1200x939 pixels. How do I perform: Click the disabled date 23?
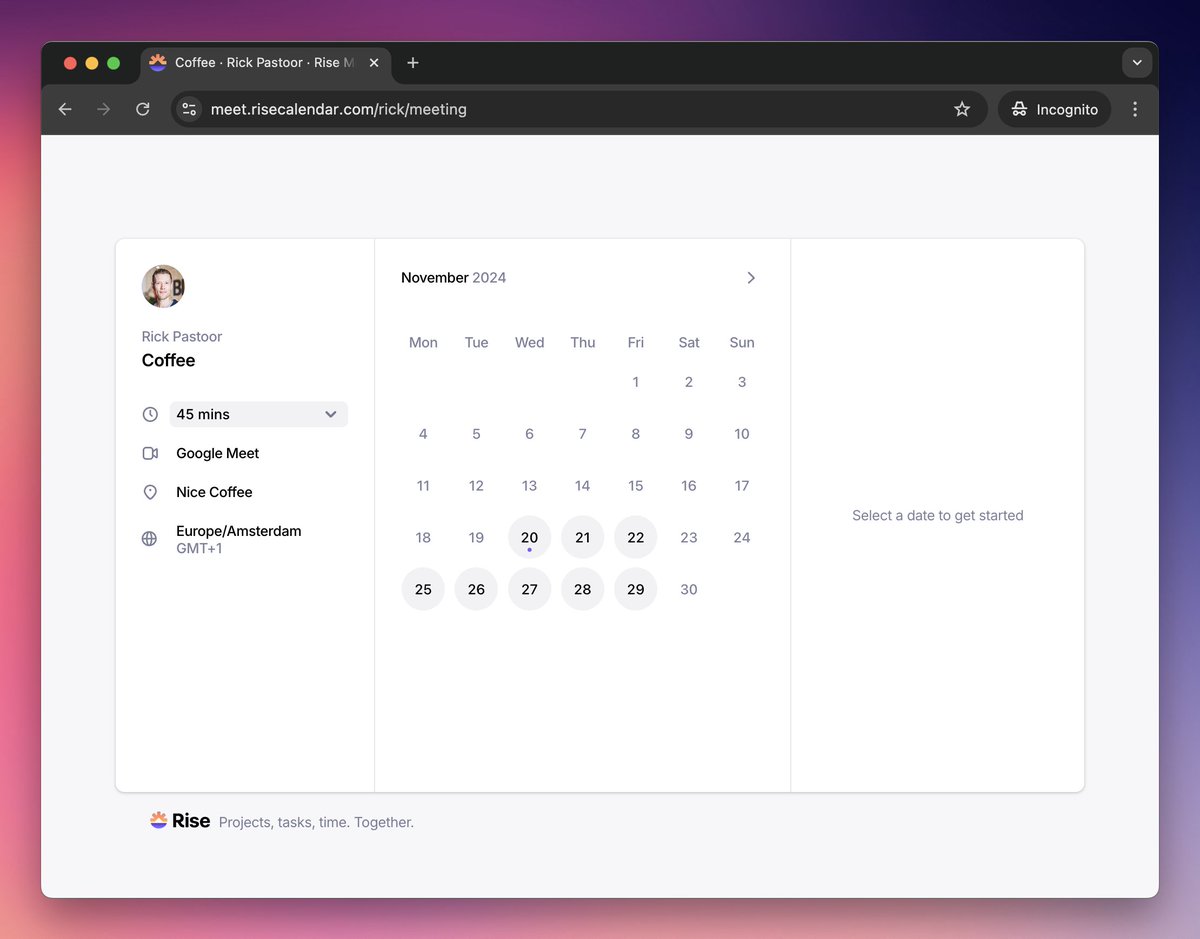click(689, 537)
